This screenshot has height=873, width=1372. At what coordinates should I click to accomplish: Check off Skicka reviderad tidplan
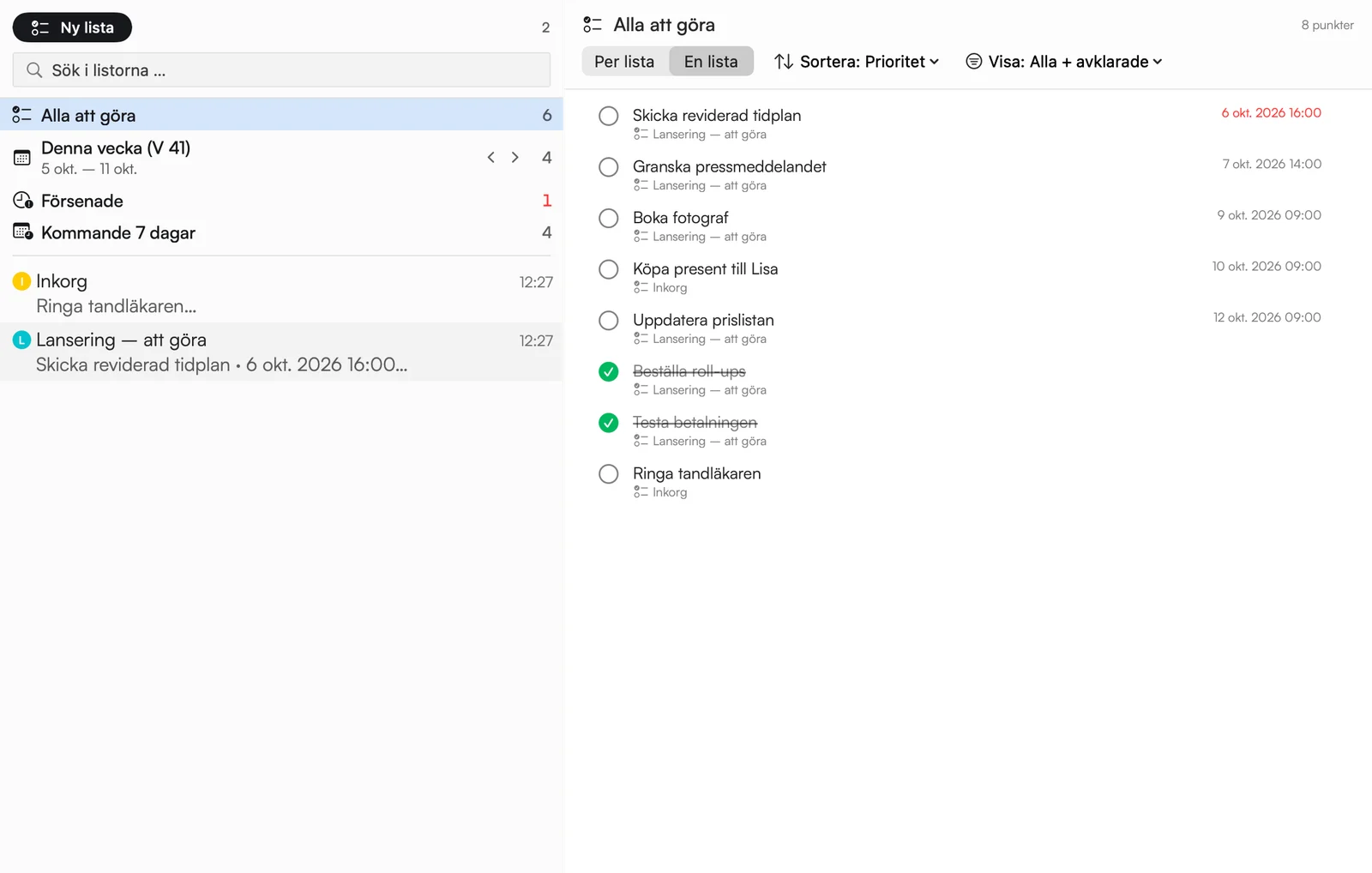pos(609,116)
